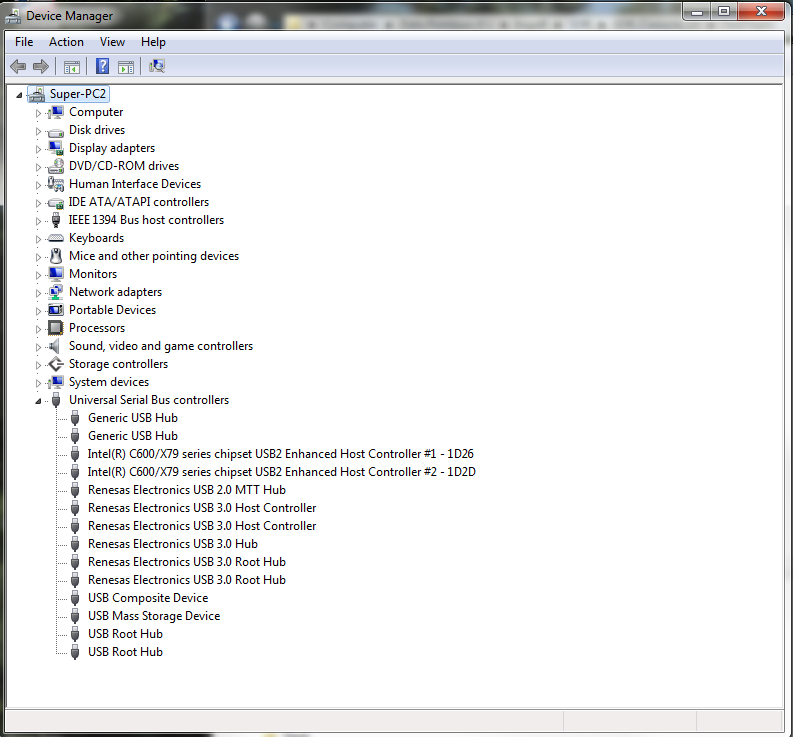Image resolution: width=793 pixels, height=737 pixels.
Task: Select Renesas Electronics USB 2.0 MTT Hub
Action: 186,490
